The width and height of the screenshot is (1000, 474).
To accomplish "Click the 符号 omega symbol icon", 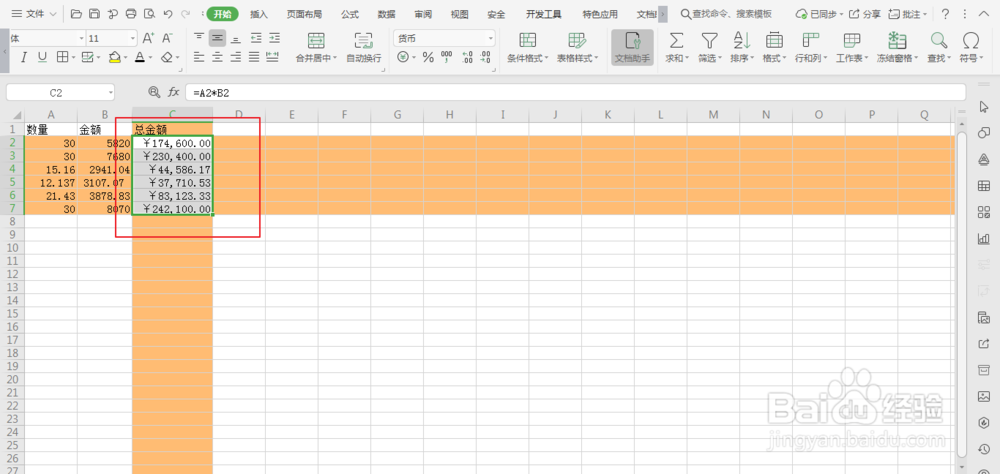I will click(x=971, y=41).
